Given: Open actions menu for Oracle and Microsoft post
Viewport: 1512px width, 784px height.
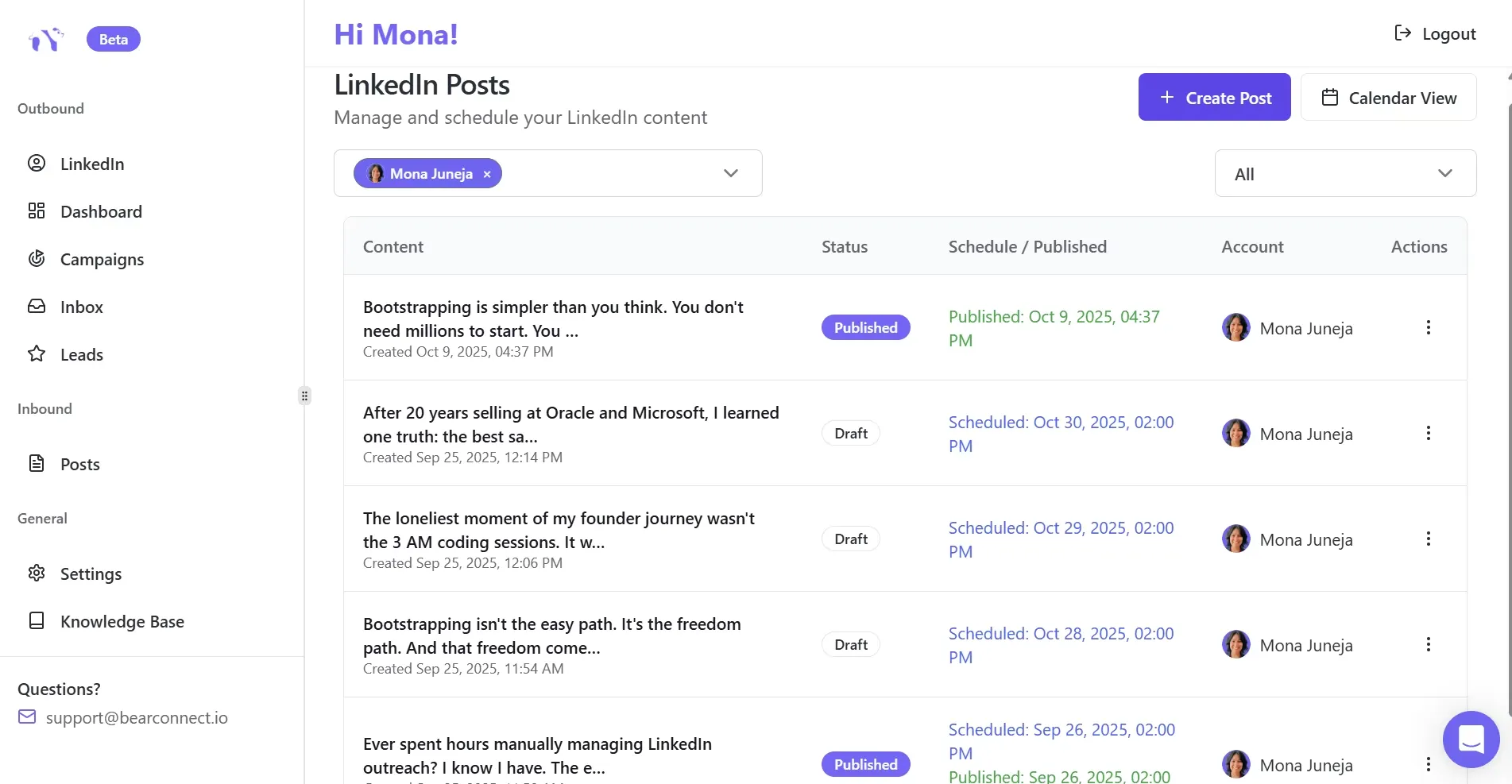Looking at the screenshot, I should [1428, 433].
